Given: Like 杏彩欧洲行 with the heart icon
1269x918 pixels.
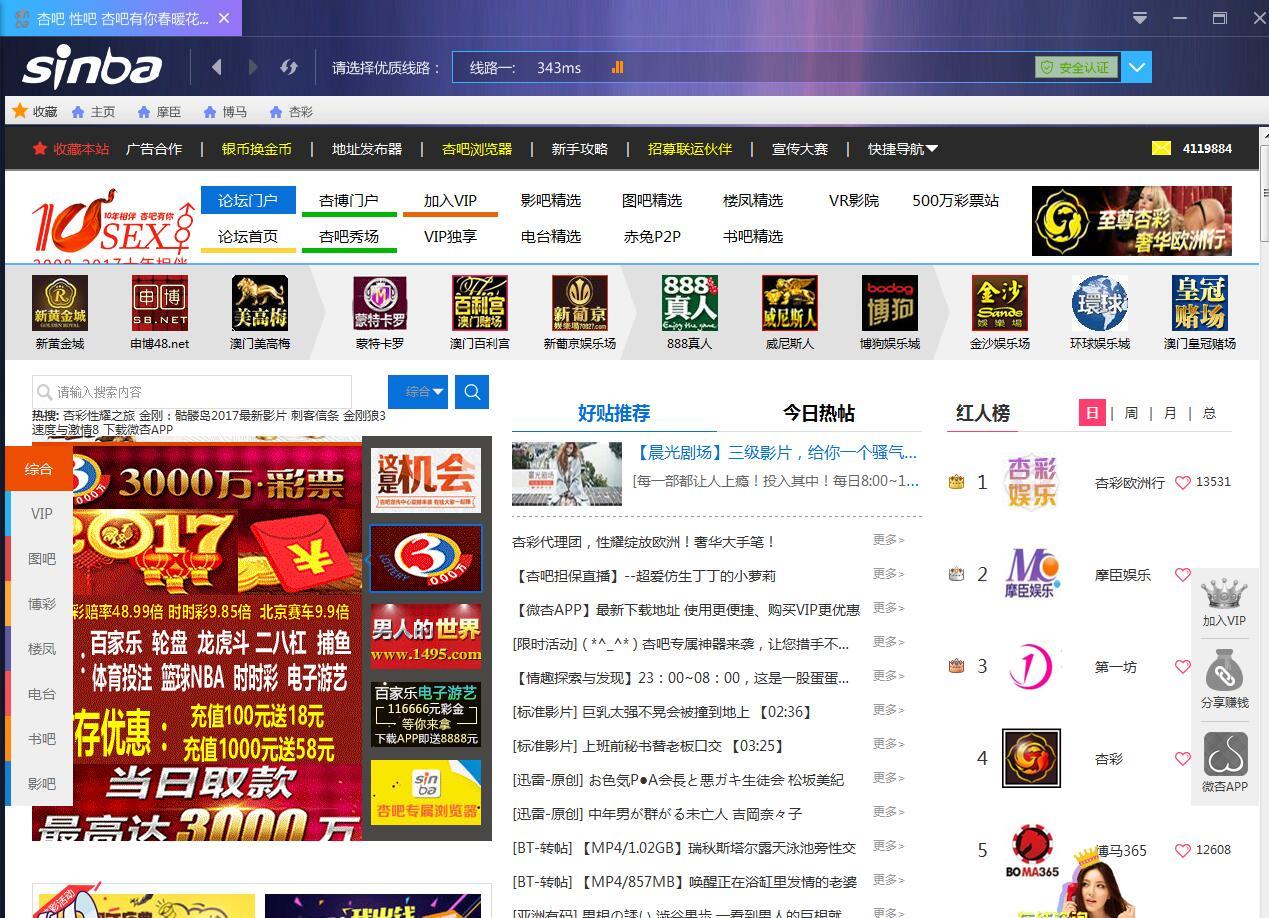Looking at the screenshot, I should coord(1183,482).
